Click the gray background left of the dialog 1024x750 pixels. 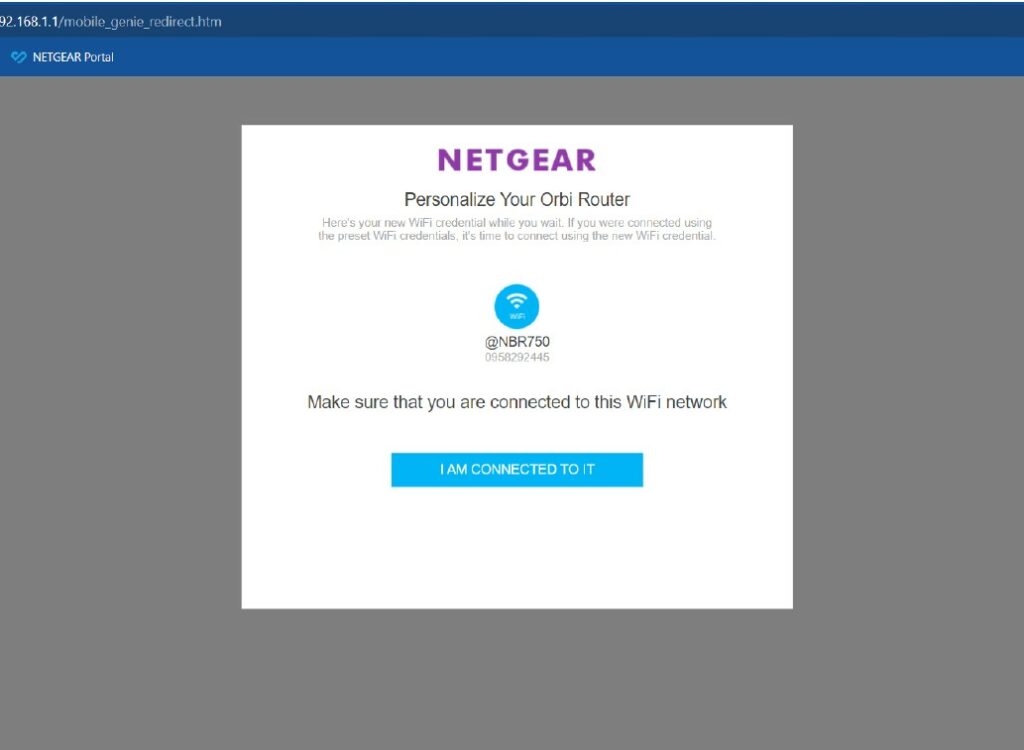pyautogui.click(x=121, y=366)
